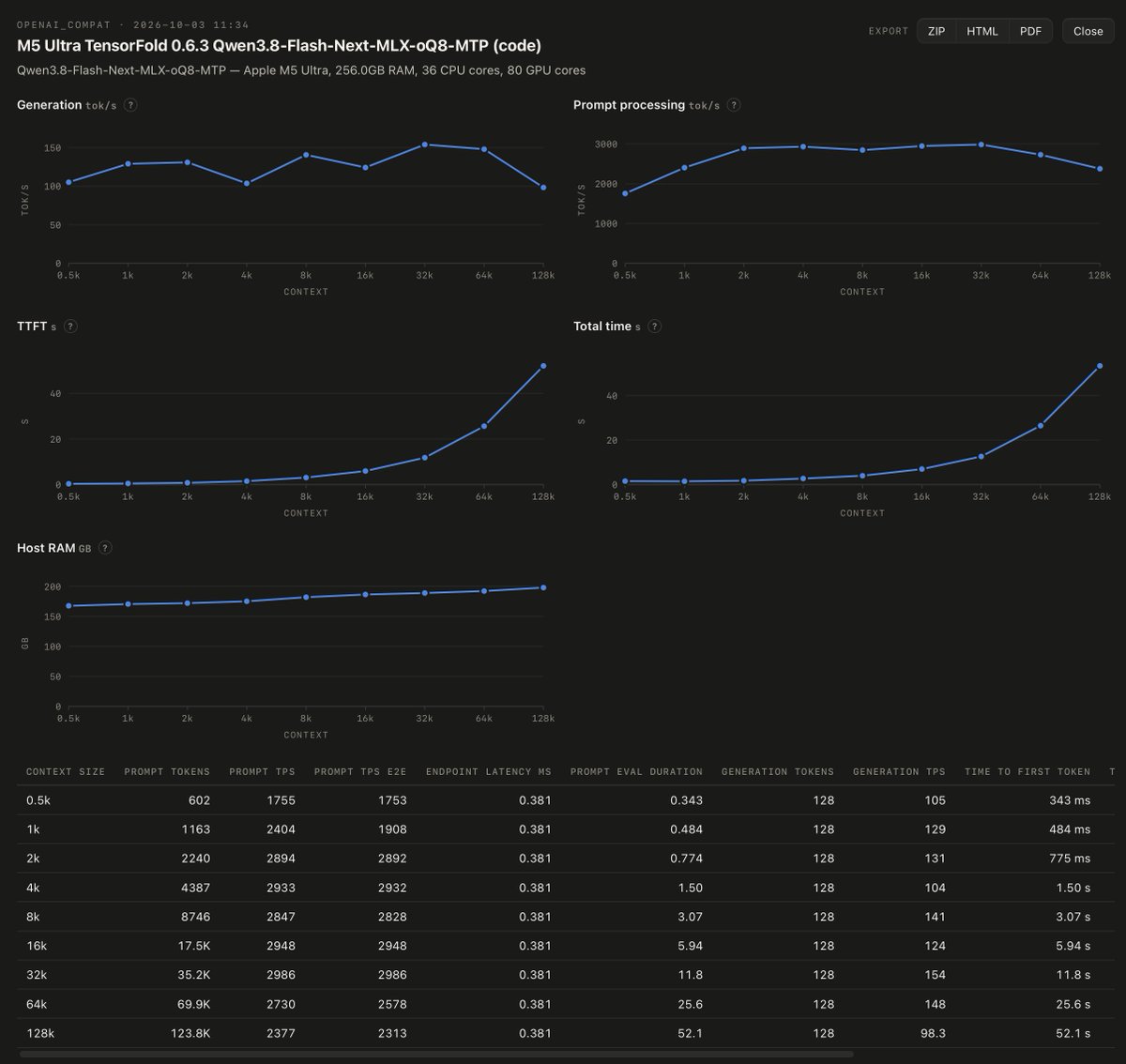The width and height of the screenshot is (1126, 1064).
Task: Click the 2k context size row label
Action: pos(34,859)
